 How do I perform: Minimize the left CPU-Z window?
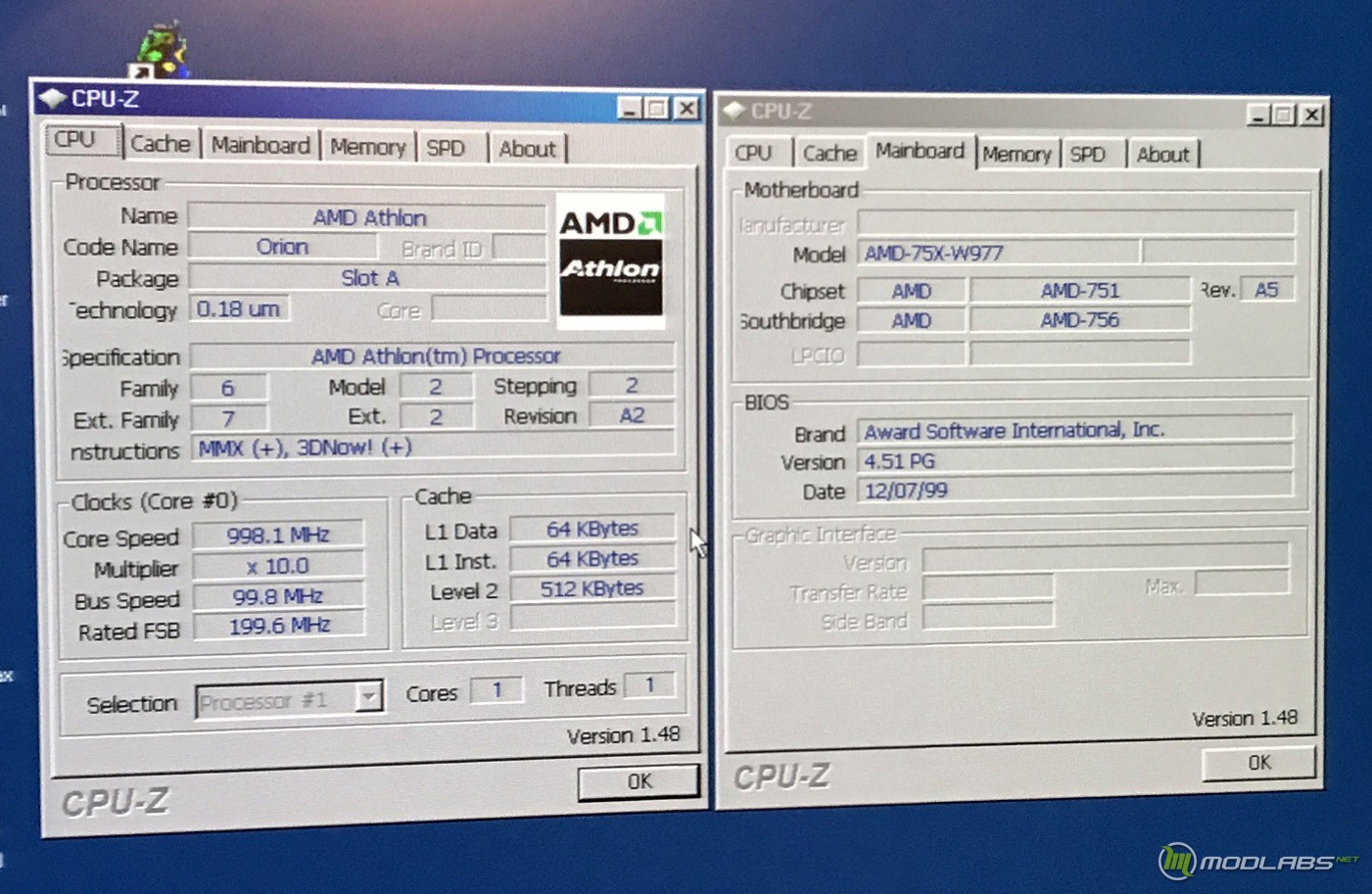point(631,109)
